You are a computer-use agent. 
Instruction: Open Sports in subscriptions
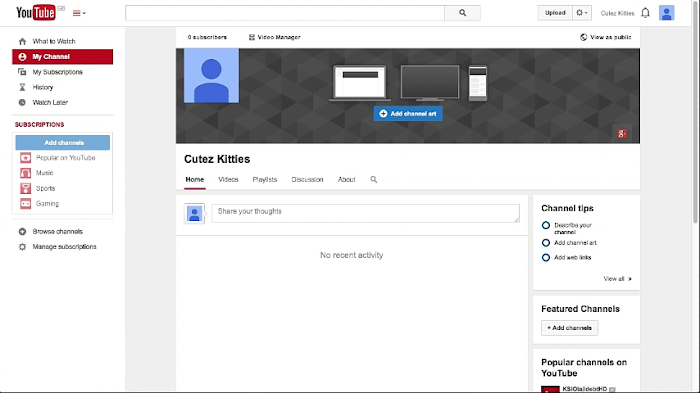tap(46, 188)
